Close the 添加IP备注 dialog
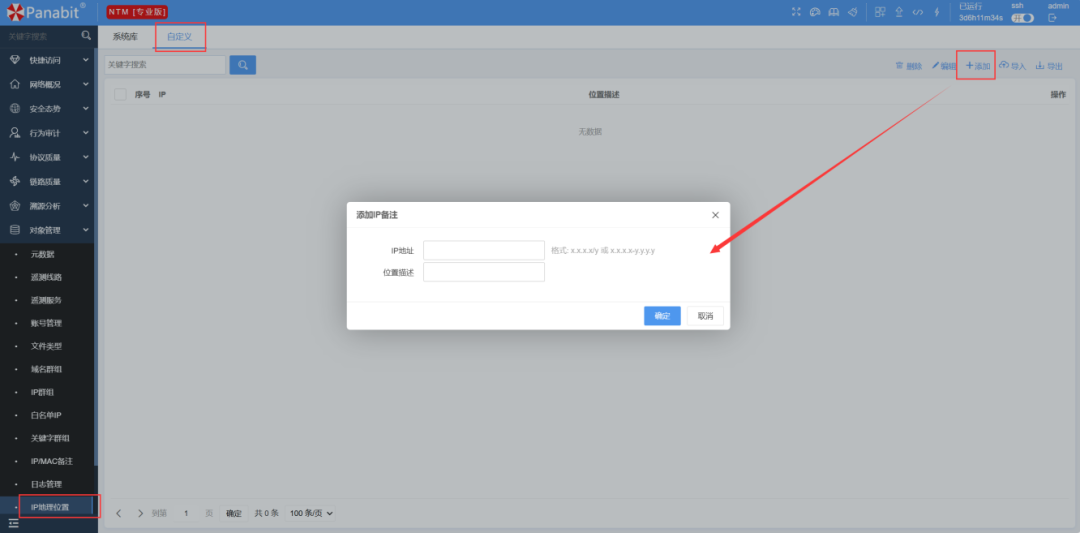Image resolution: width=1080 pixels, height=533 pixels. pos(715,215)
